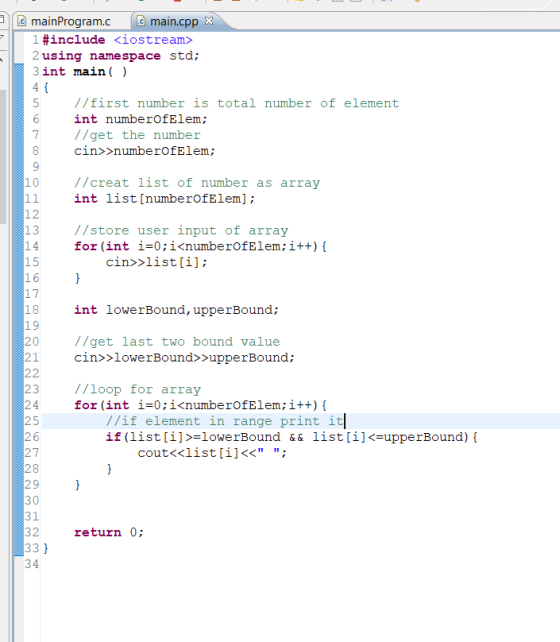The height and width of the screenshot is (642, 560).
Task: Click "std;" on line 2
Action: 185,56
